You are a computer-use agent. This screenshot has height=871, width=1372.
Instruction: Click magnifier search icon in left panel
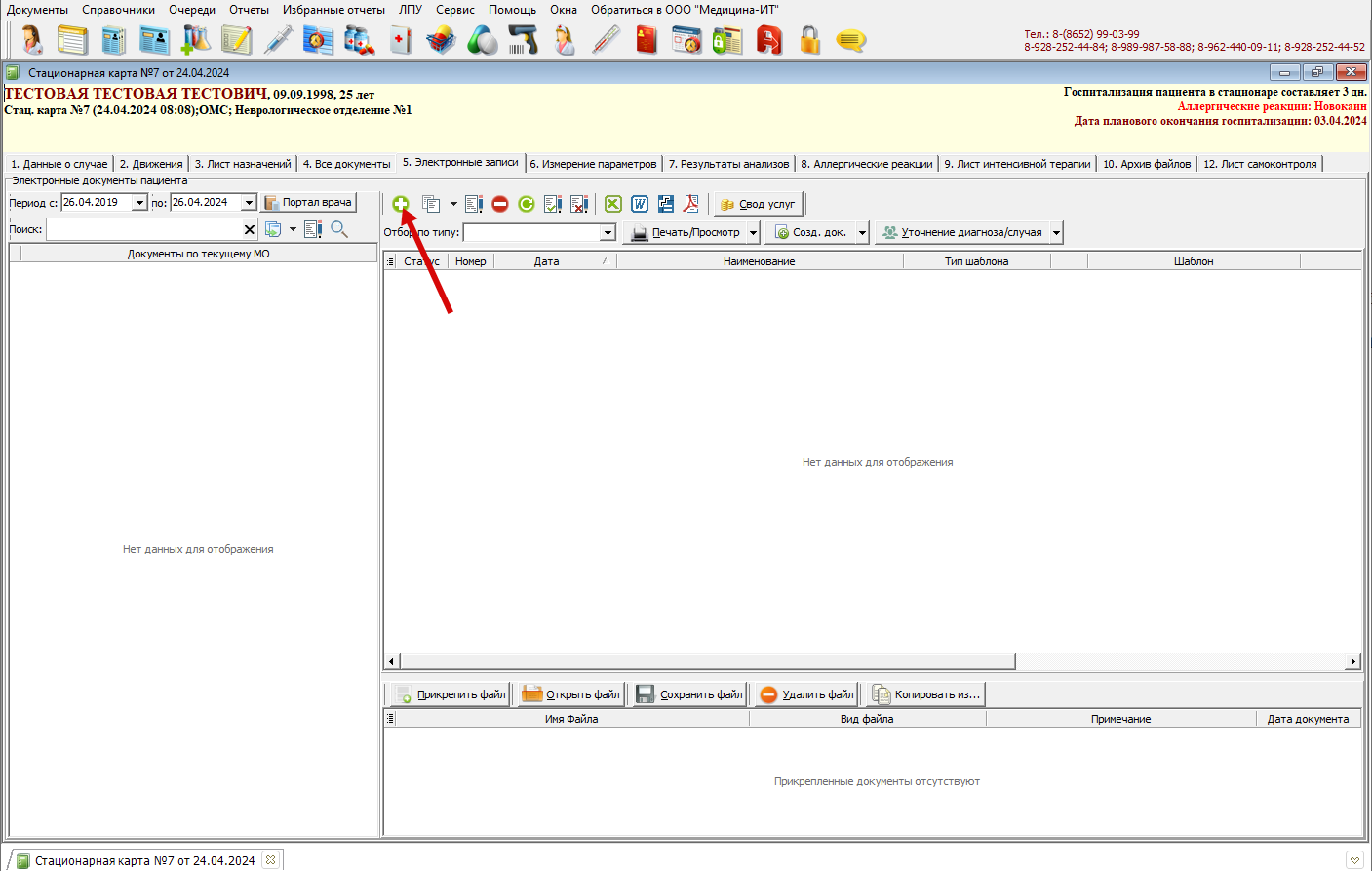click(339, 229)
